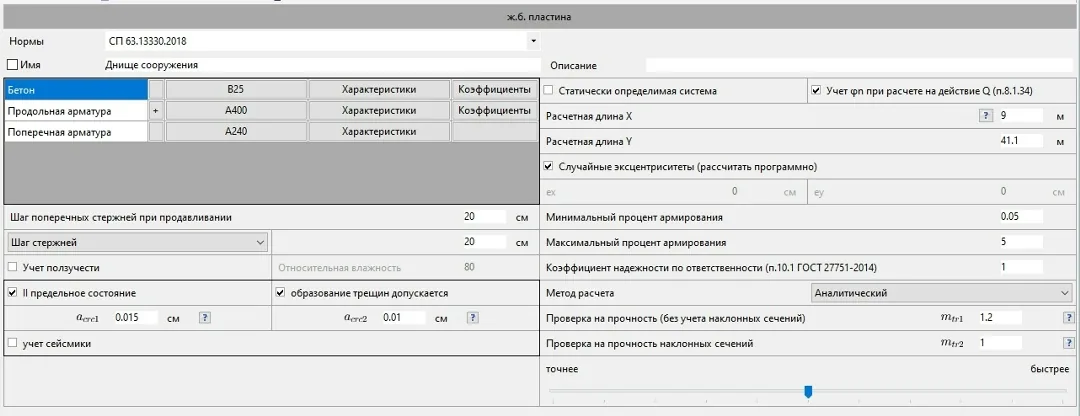
Task: Select the Поперечная арматура row
Action: [76, 131]
